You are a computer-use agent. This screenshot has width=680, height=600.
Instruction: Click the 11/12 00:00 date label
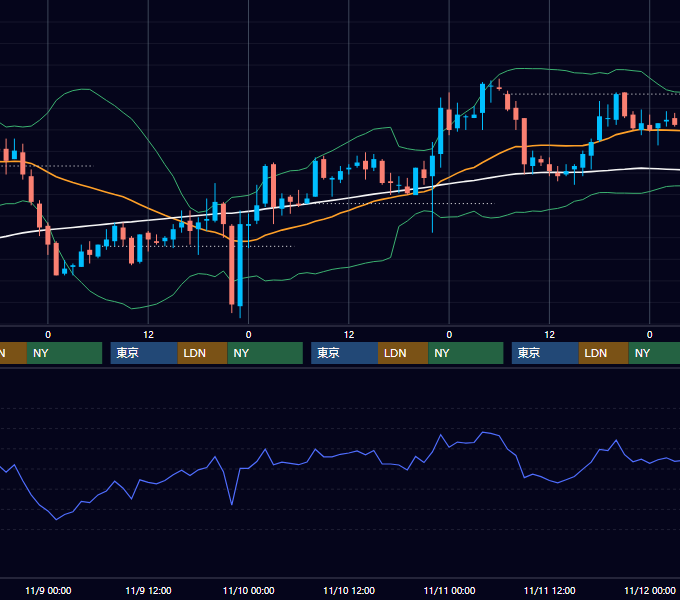click(650, 590)
